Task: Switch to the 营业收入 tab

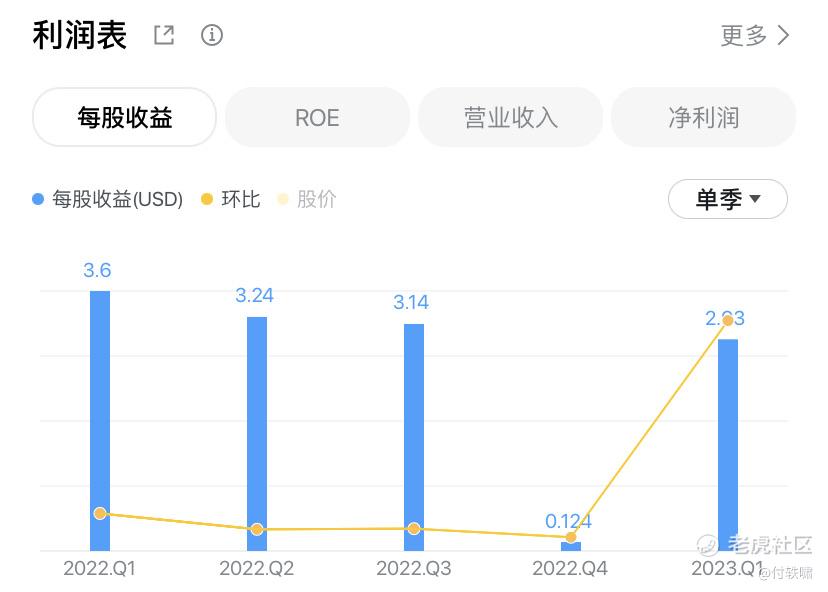Action: click(x=510, y=117)
